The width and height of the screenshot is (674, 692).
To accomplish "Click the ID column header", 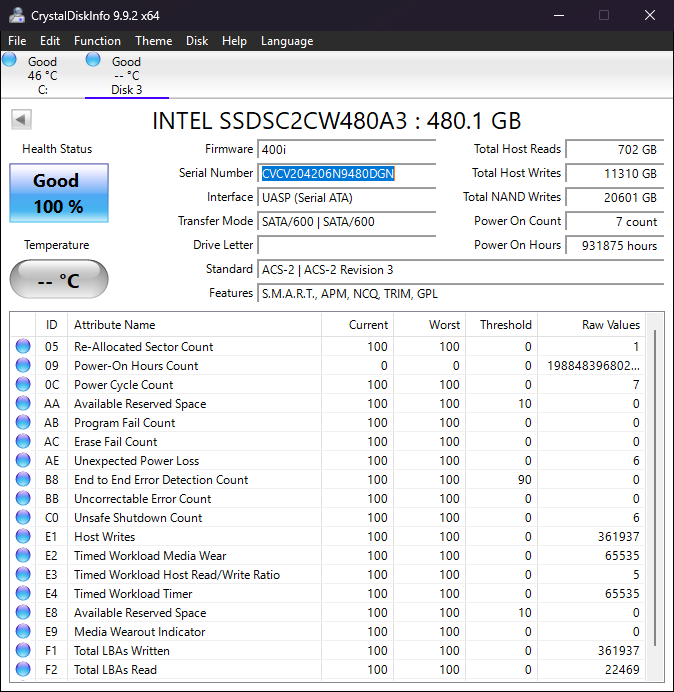I will [52, 325].
